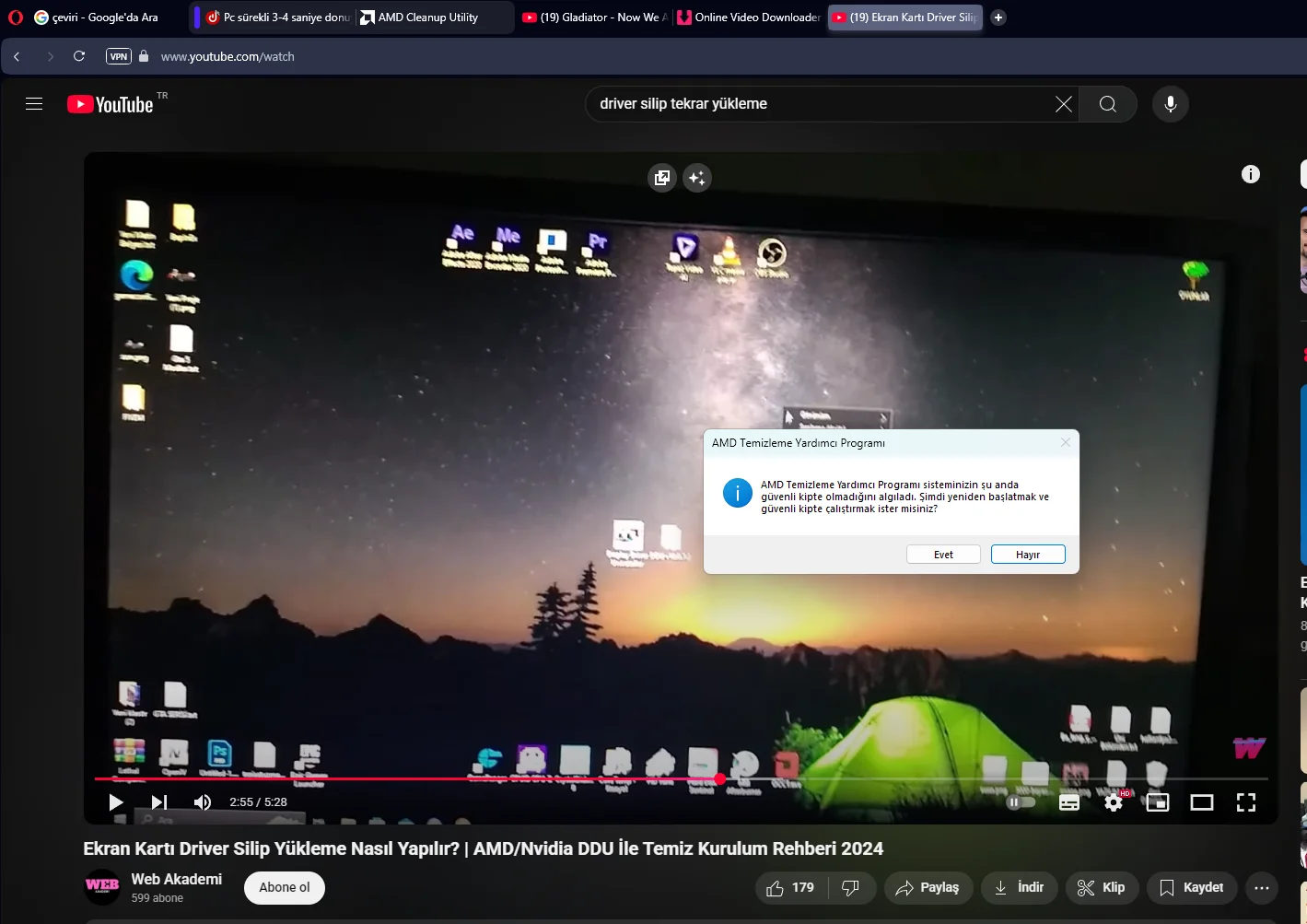Switch to the miniplayer
The height and width of the screenshot is (924, 1307).
[1158, 802]
